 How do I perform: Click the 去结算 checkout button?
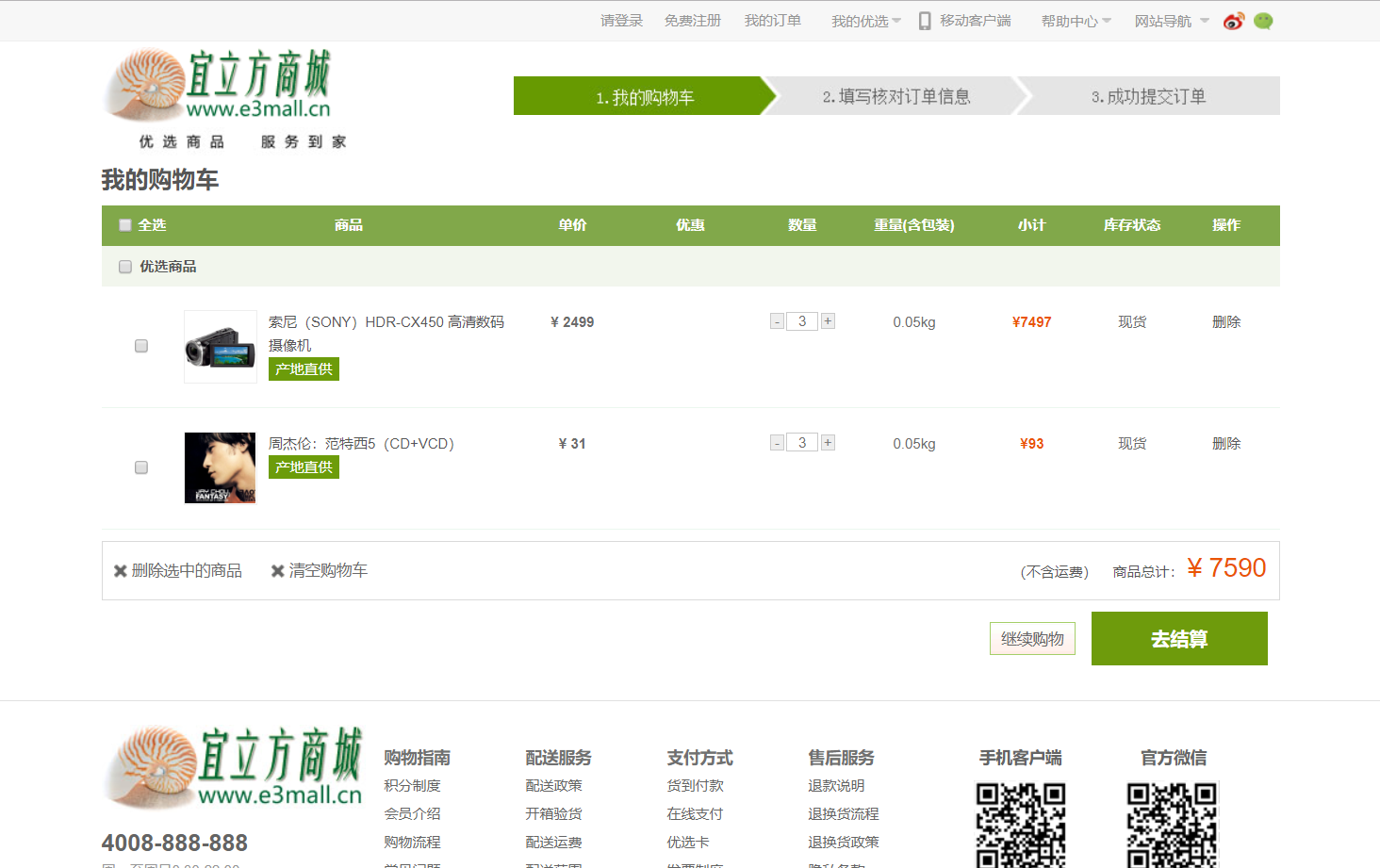click(1178, 638)
